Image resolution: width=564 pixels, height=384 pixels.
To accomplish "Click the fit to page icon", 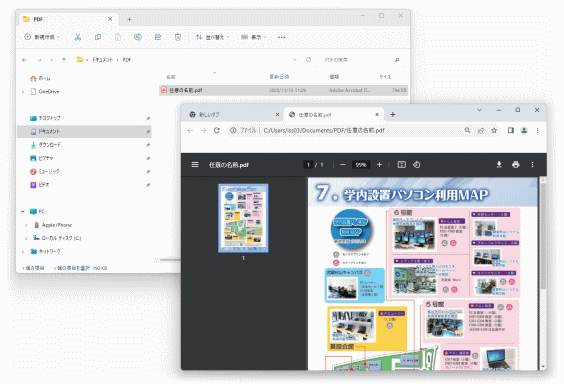I will [401, 164].
